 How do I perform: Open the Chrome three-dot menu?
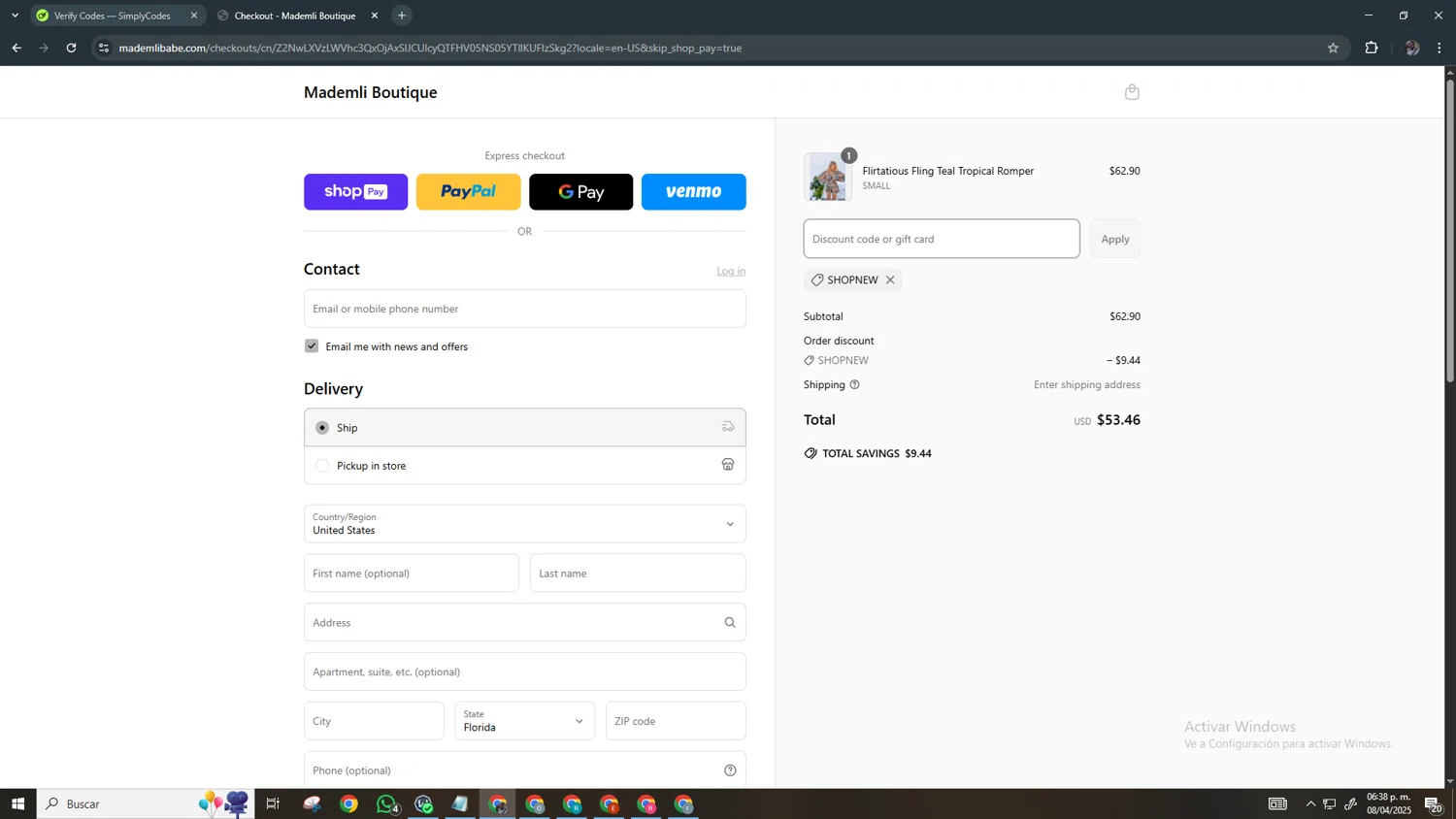point(1439,48)
